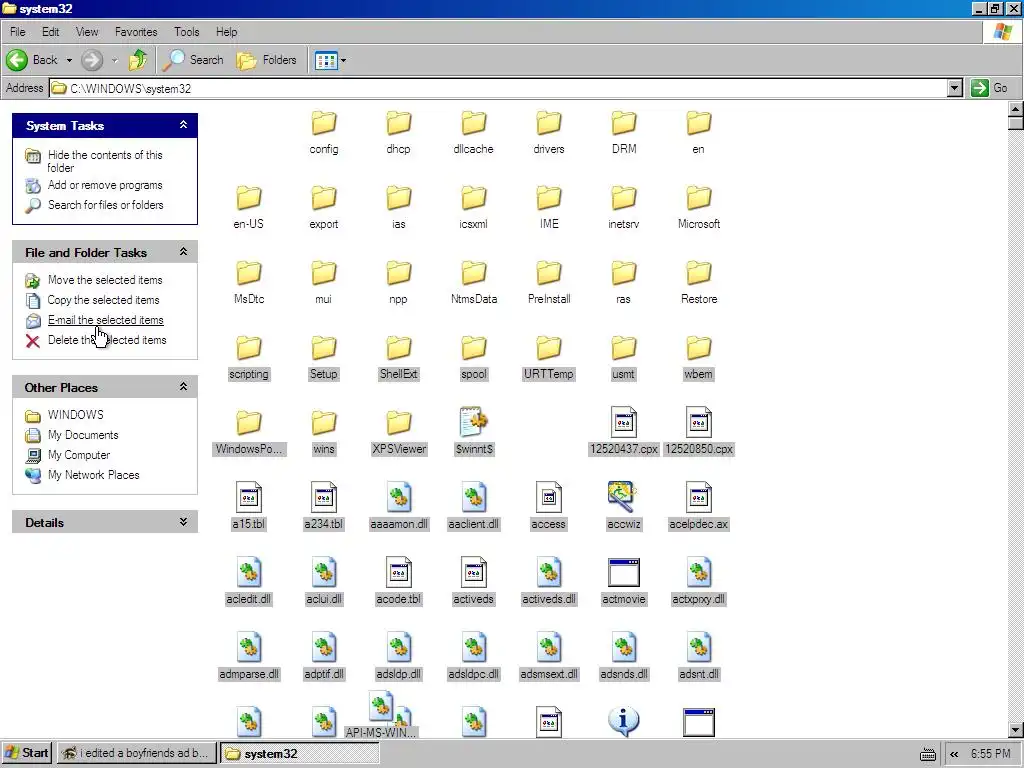Open the View menu
This screenshot has width=1024, height=768.
click(87, 31)
